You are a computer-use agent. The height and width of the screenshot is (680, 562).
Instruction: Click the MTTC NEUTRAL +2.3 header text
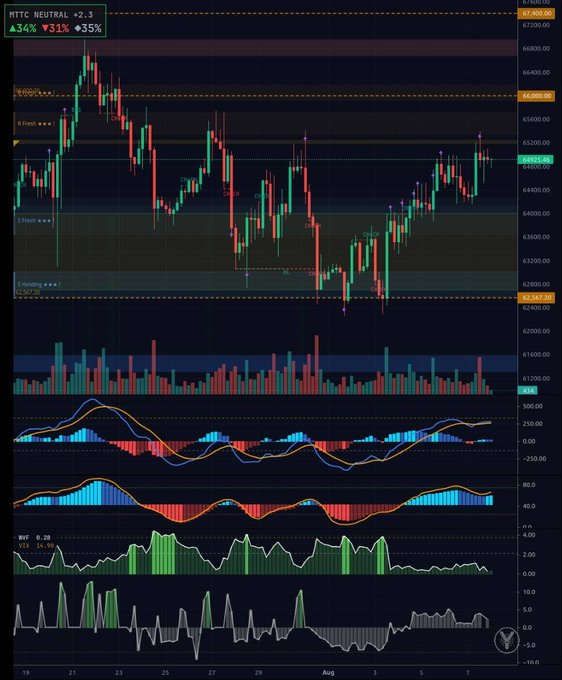click(x=51, y=15)
